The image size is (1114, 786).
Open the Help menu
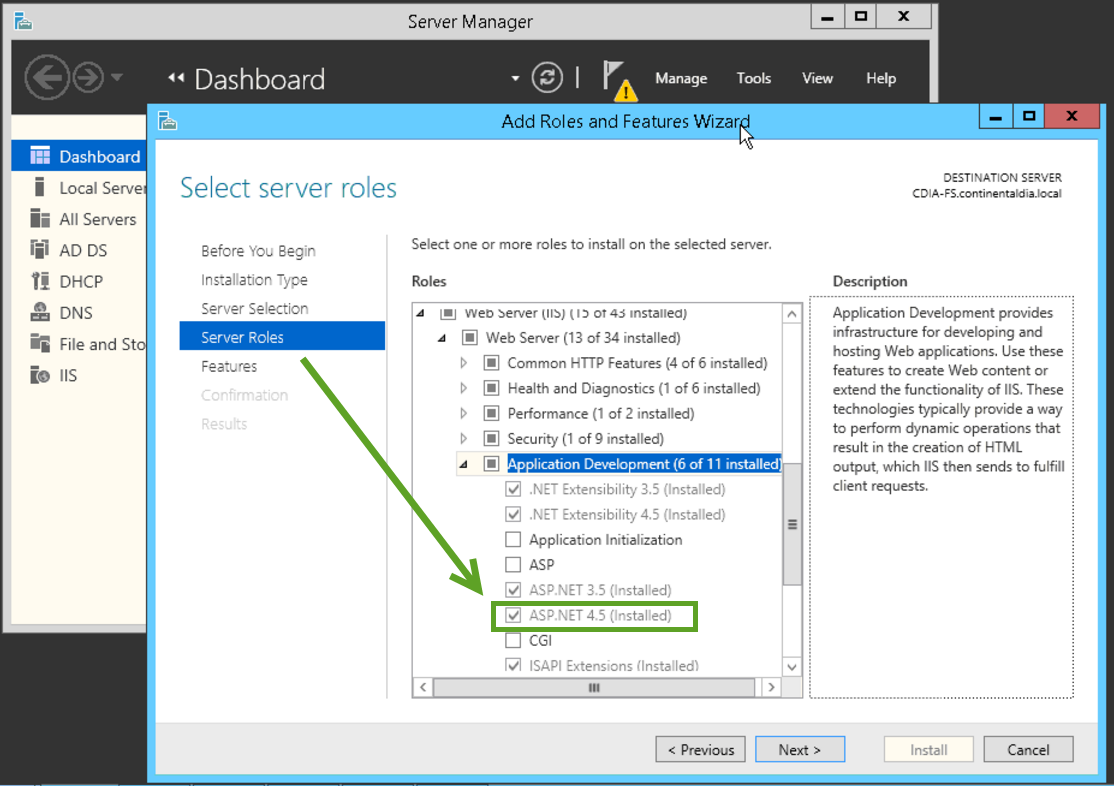pyautogui.click(x=881, y=78)
